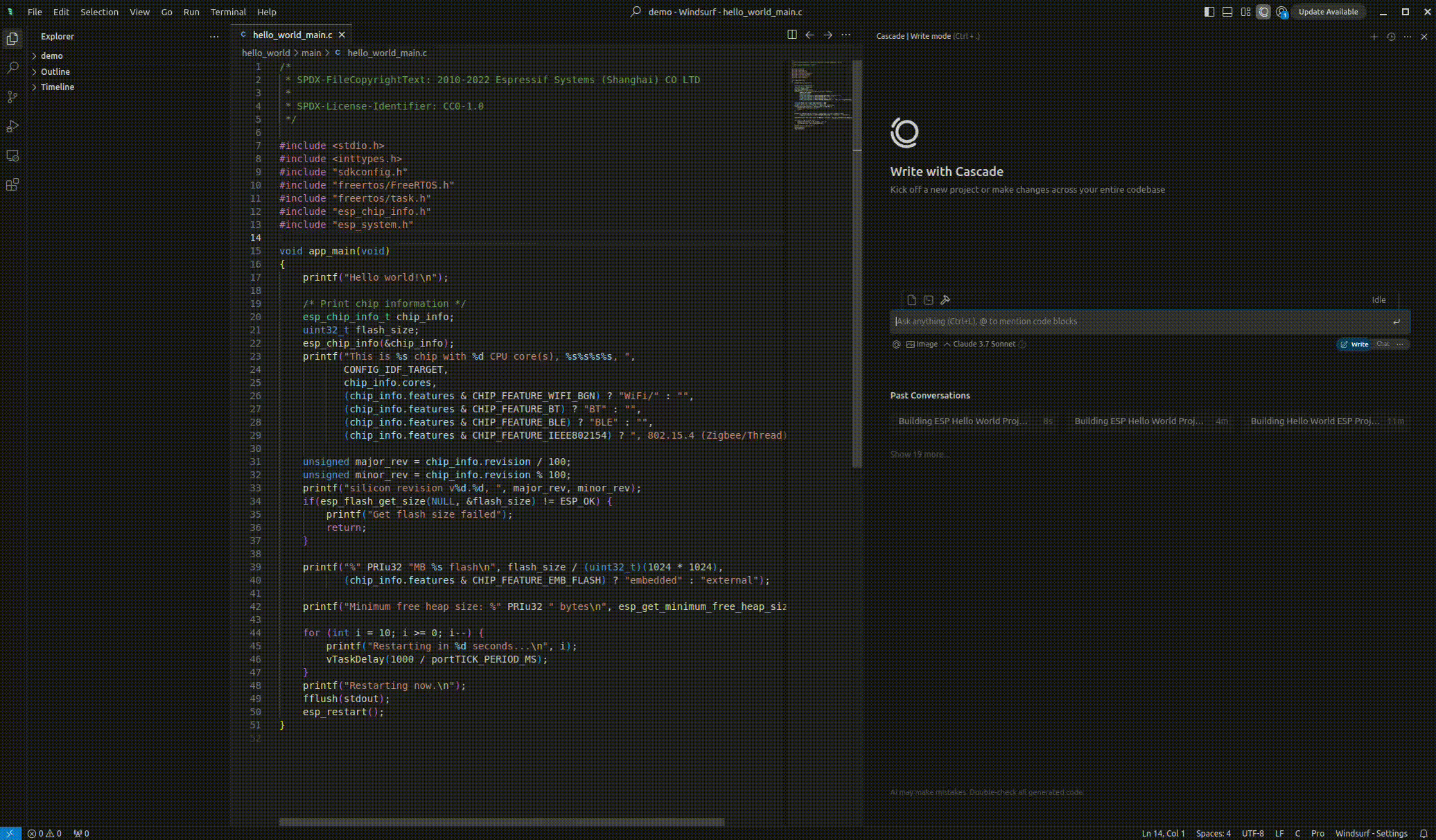Screen dimensions: 1436x840
Task: Split the editor right
Action: (791, 35)
